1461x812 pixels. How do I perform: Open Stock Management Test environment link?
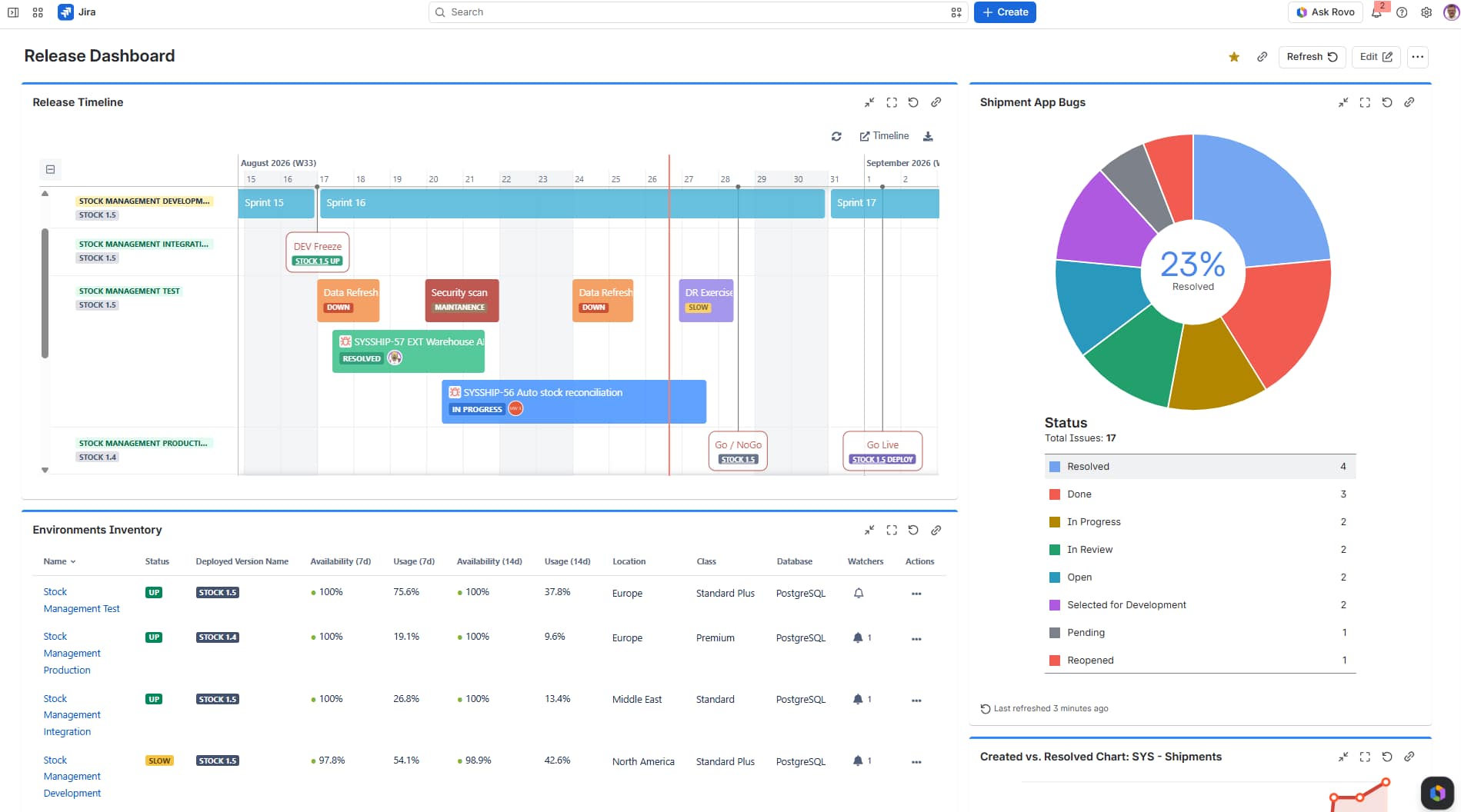pos(82,601)
